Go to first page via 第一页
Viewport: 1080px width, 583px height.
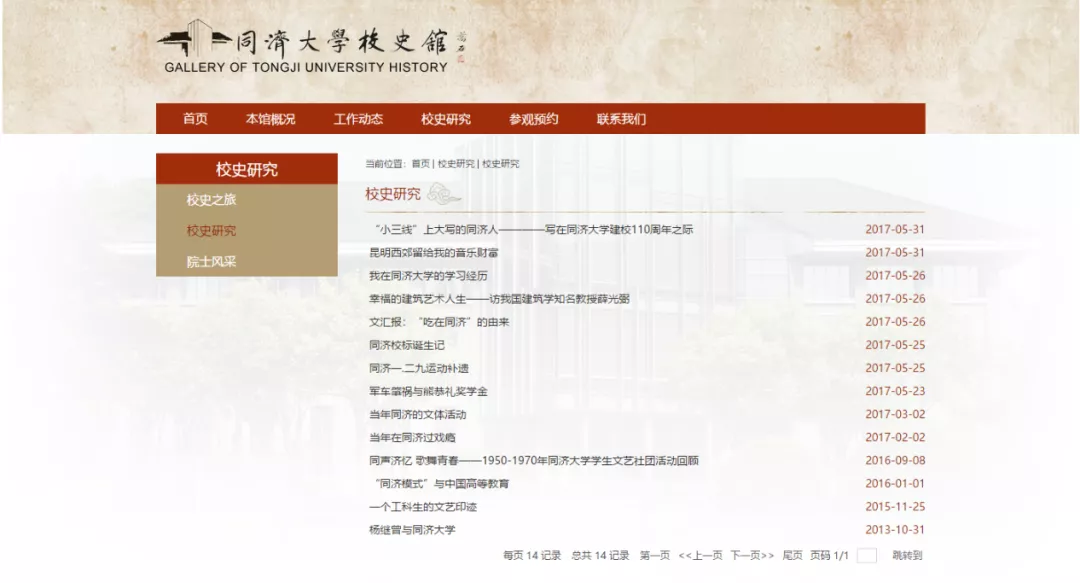[x=654, y=556]
